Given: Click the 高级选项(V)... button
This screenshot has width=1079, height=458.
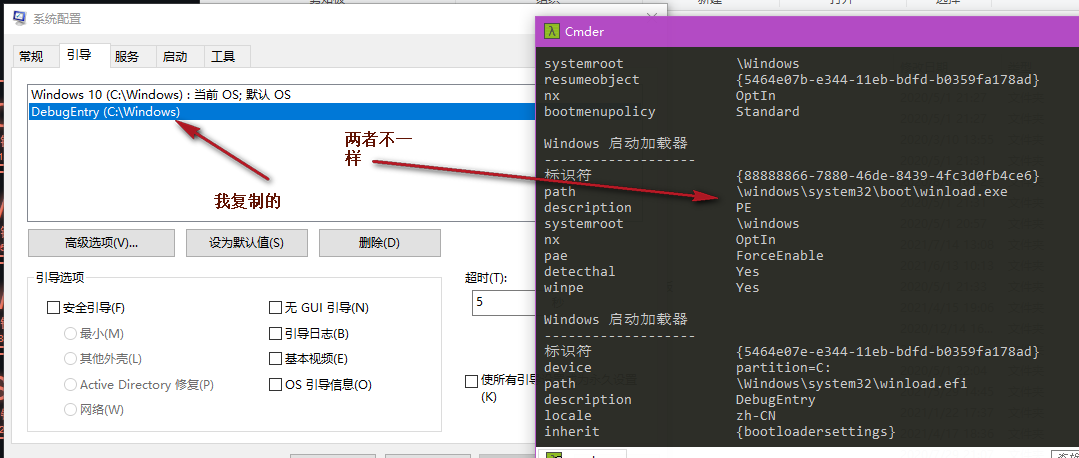Looking at the screenshot, I should click(101, 243).
